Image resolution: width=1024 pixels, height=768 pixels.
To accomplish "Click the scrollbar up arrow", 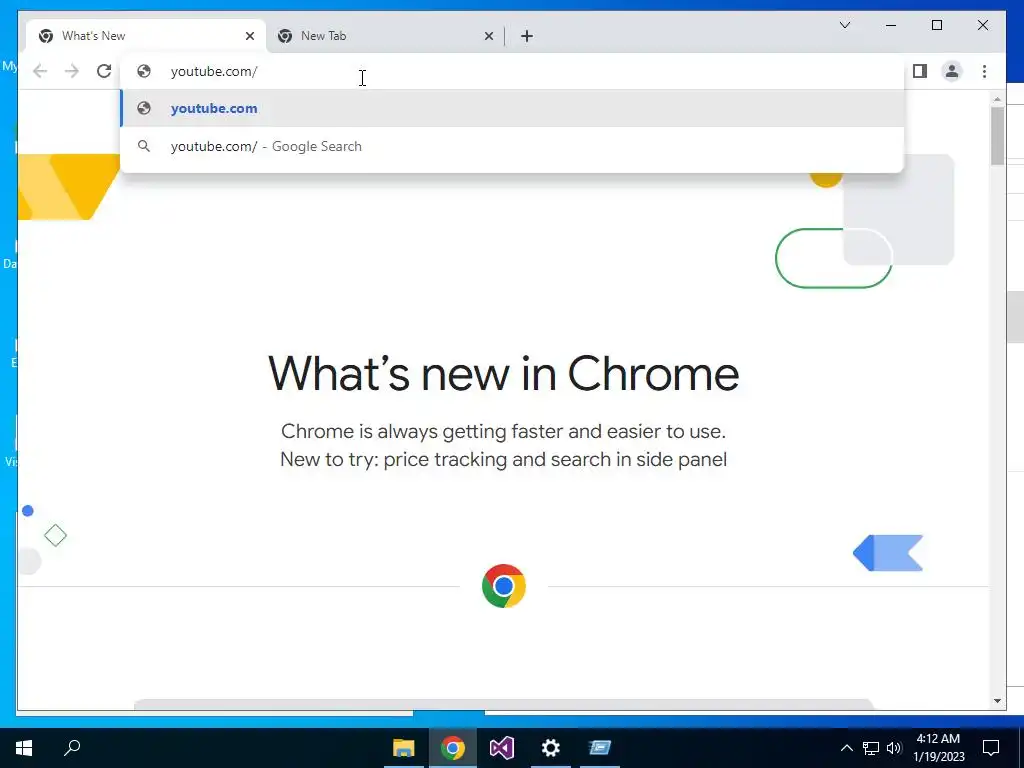I will (x=997, y=99).
